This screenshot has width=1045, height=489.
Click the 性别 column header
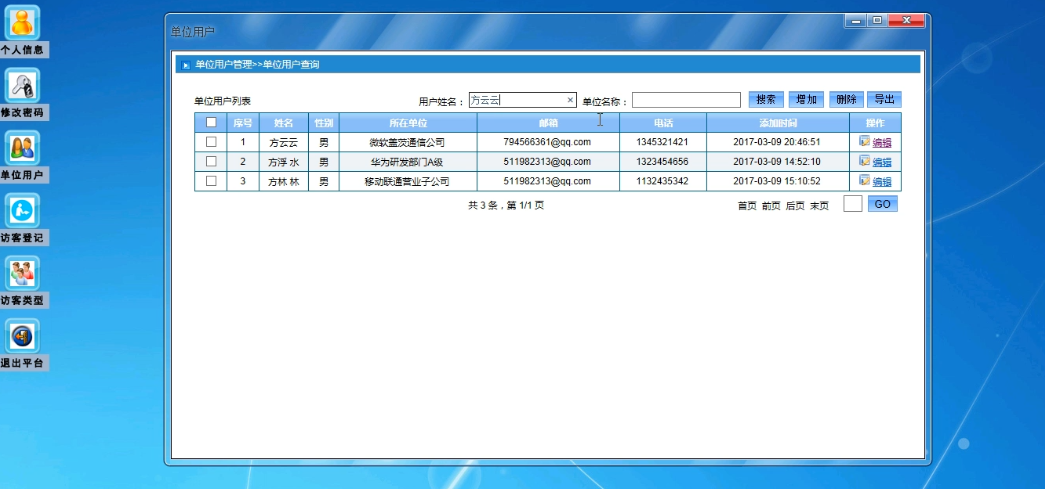pos(324,123)
